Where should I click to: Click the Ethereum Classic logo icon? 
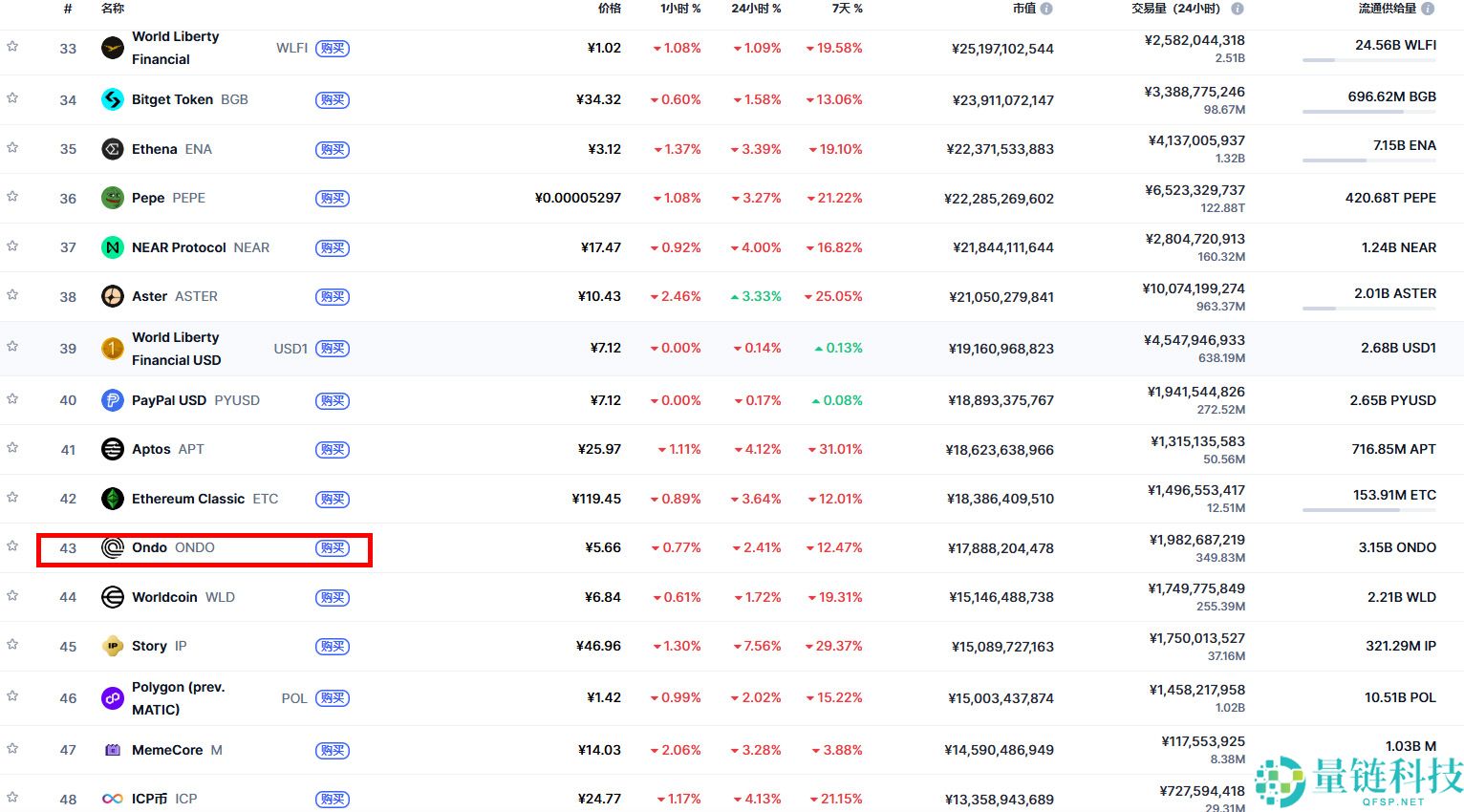tap(113, 499)
